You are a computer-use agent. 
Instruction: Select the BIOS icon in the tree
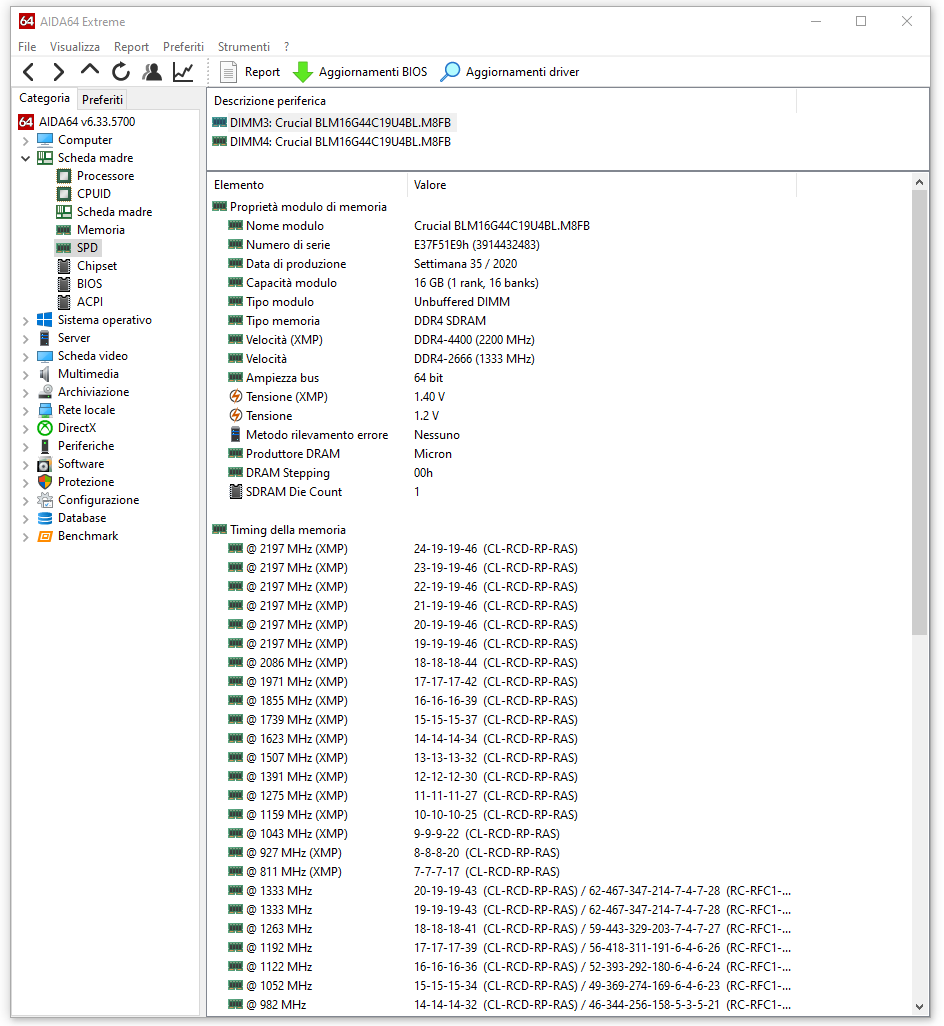point(63,284)
